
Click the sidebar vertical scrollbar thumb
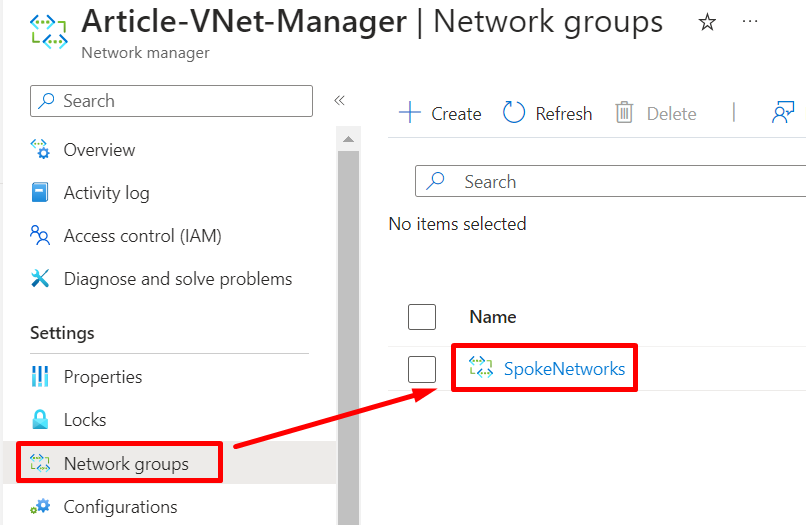(349, 338)
